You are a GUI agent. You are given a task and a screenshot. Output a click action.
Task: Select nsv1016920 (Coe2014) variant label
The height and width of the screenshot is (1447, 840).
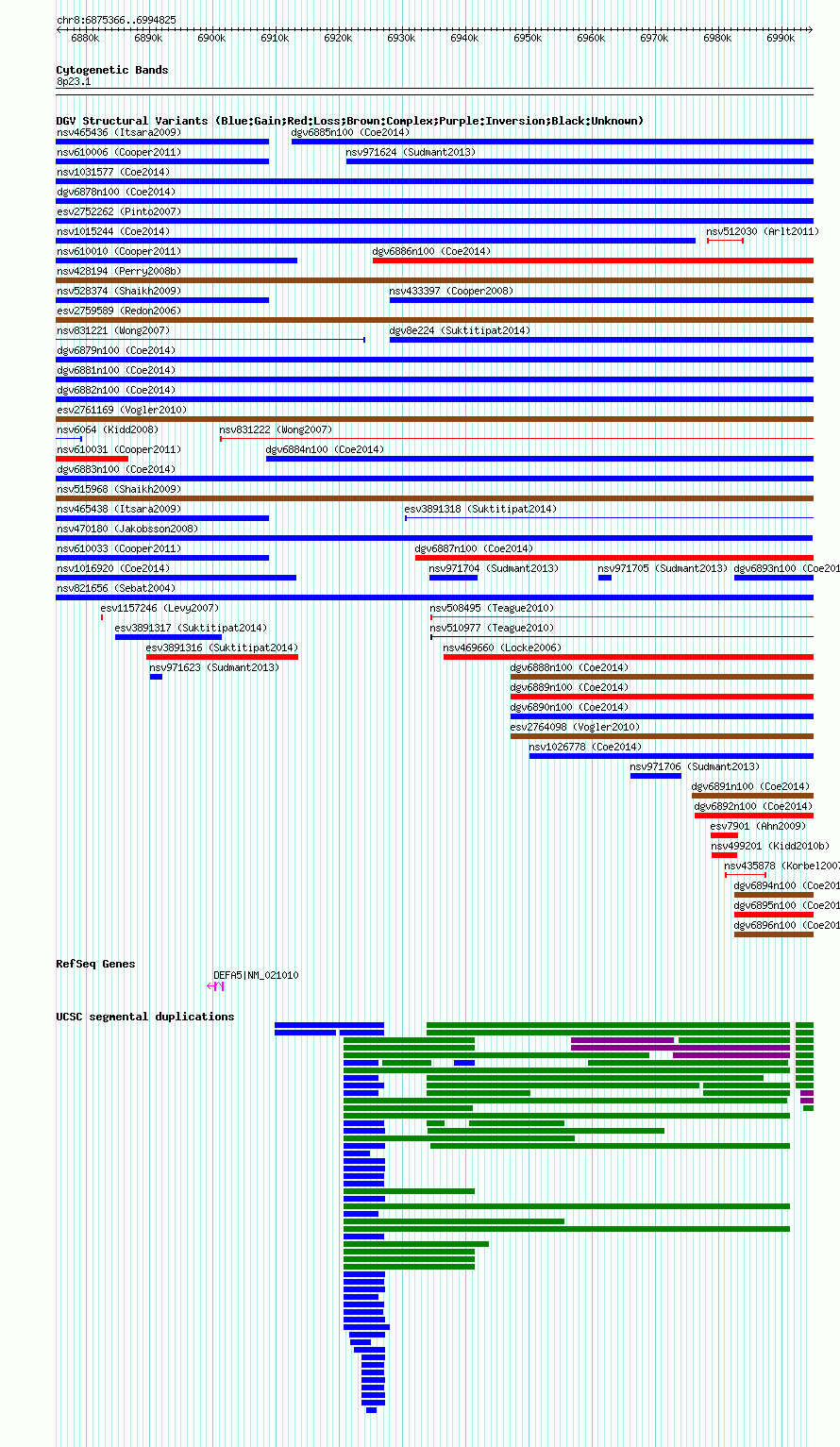click(x=113, y=568)
